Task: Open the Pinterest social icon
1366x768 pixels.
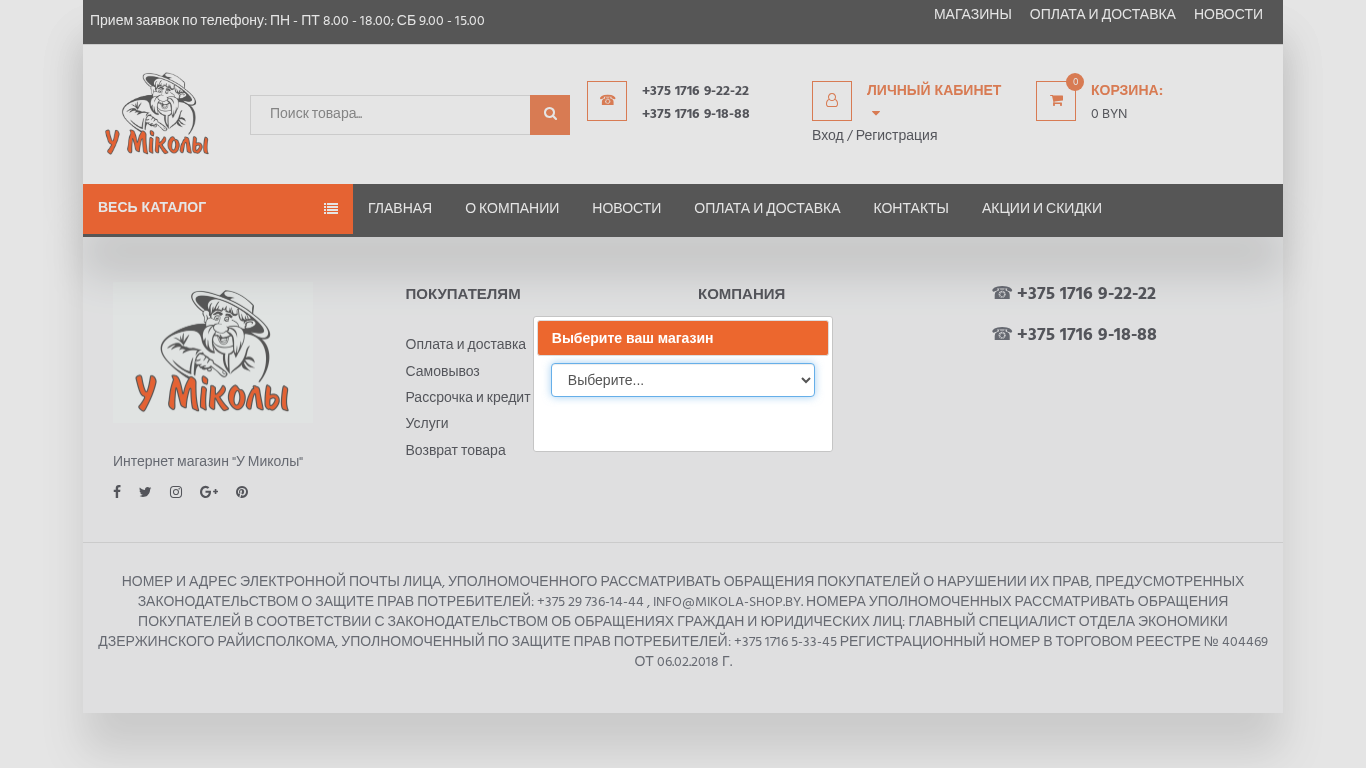Action: tap(242, 492)
